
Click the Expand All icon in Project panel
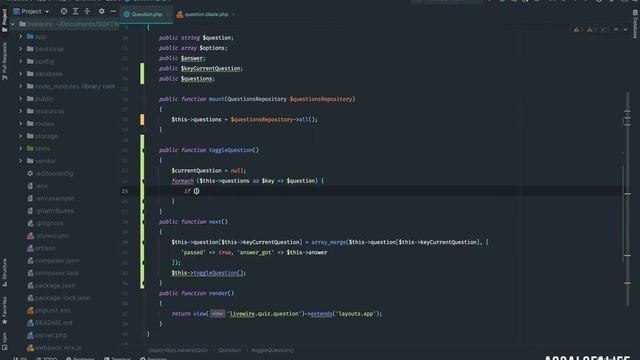point(76,11)
